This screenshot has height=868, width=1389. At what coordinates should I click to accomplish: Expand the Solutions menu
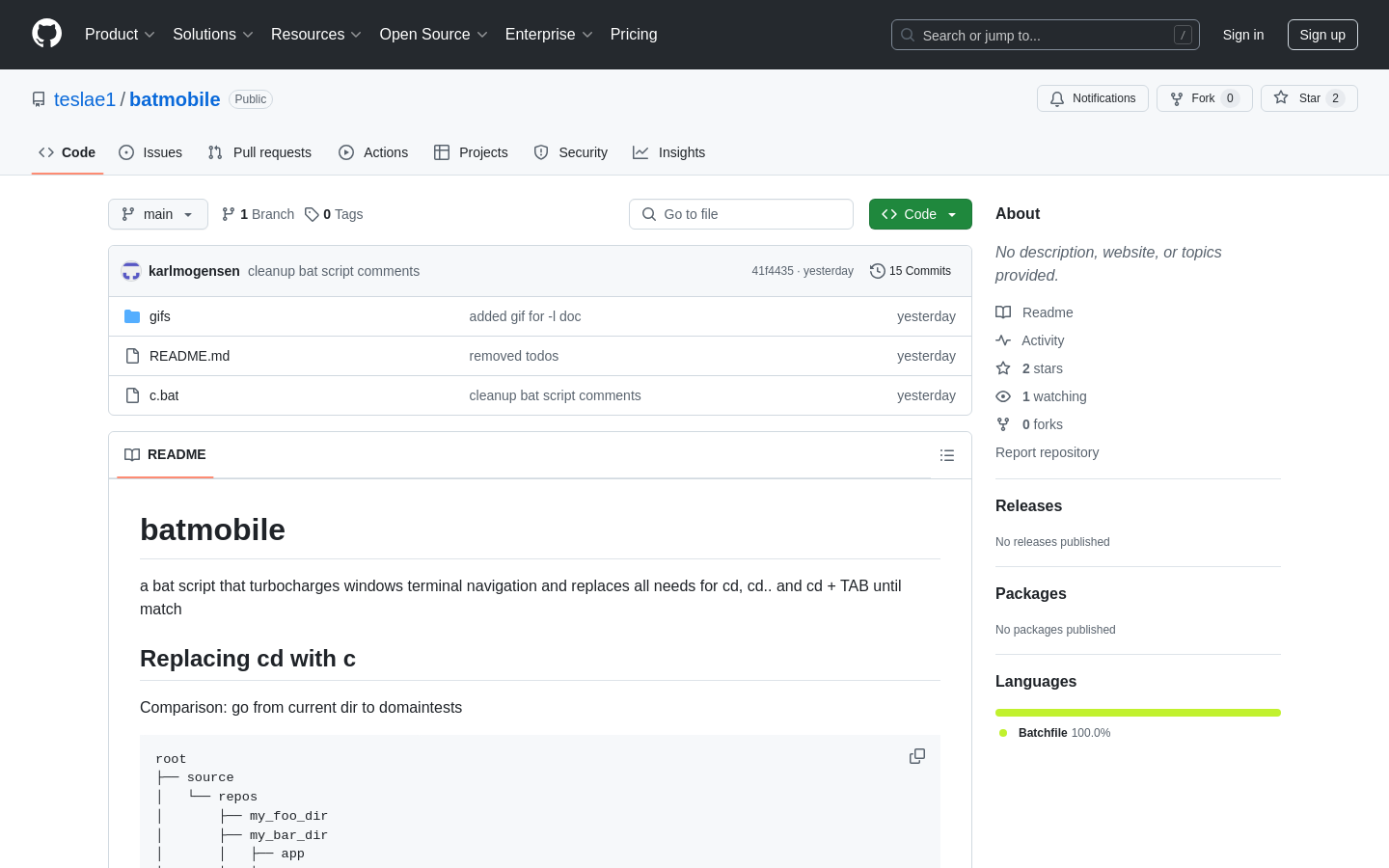pyautogui.click(x=213, y=35)
